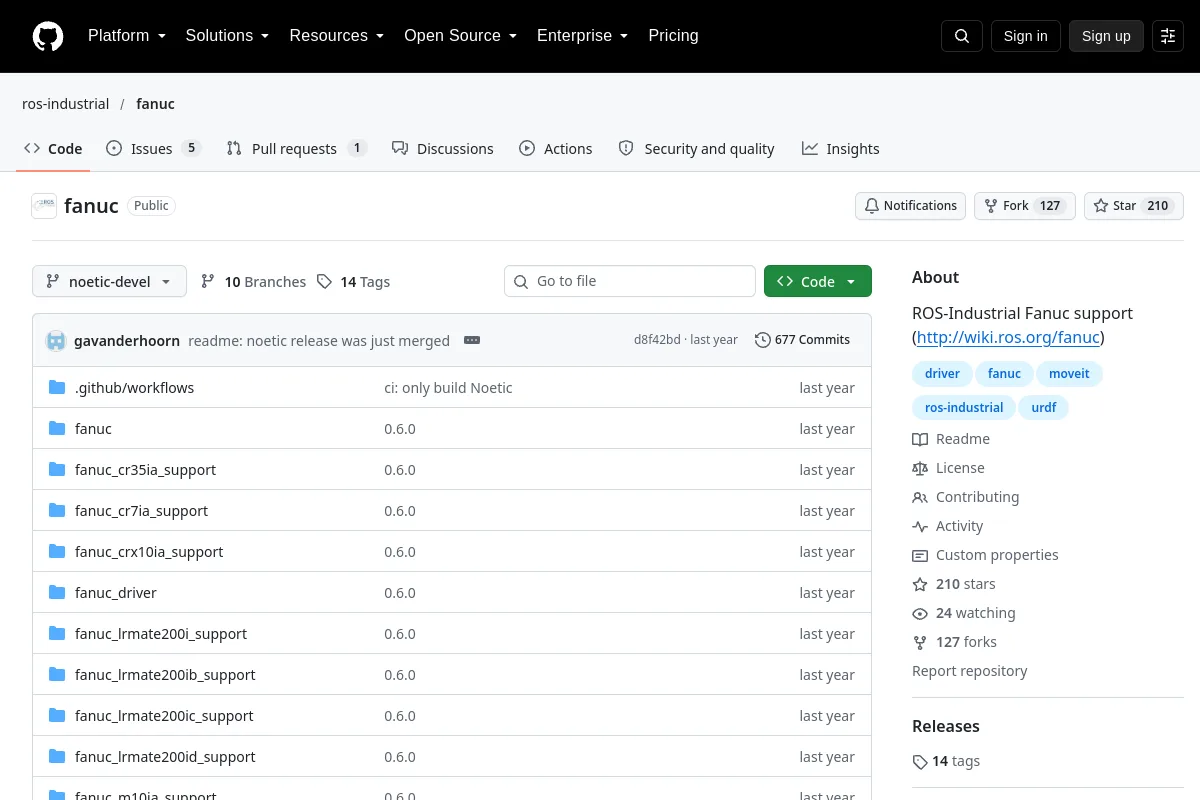Open the Activity sidebar link
This screenshot has height=800, width=1200.
(948, 526)
